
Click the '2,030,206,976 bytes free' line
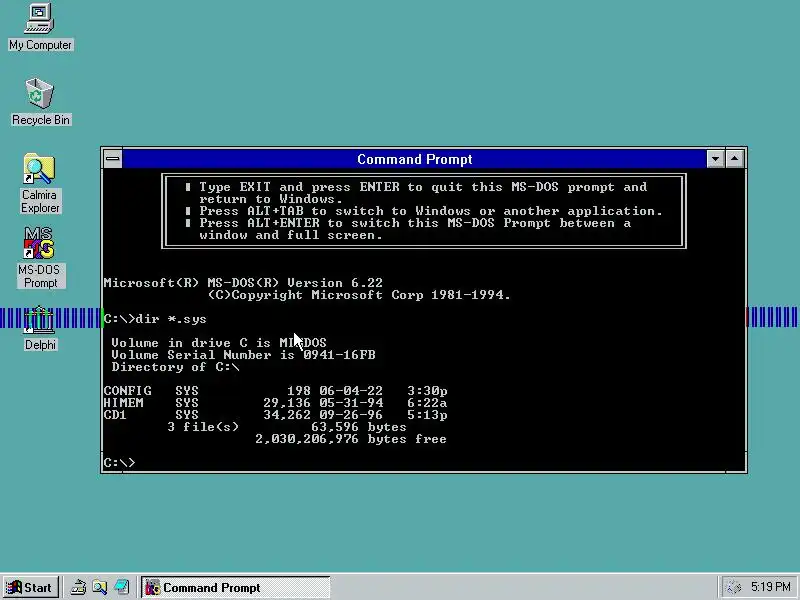tap(351, 439)
